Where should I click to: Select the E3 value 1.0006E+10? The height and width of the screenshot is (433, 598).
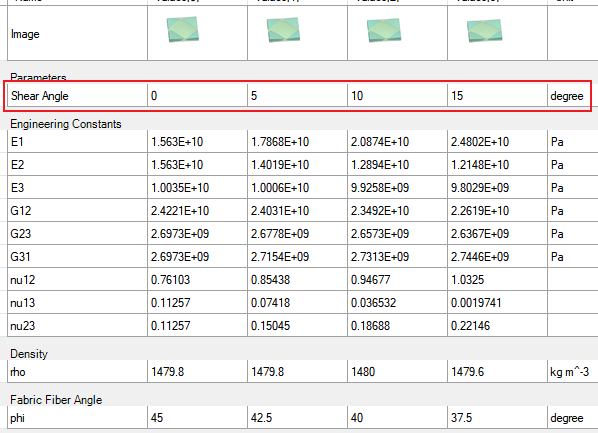click(x=280, y=188)
